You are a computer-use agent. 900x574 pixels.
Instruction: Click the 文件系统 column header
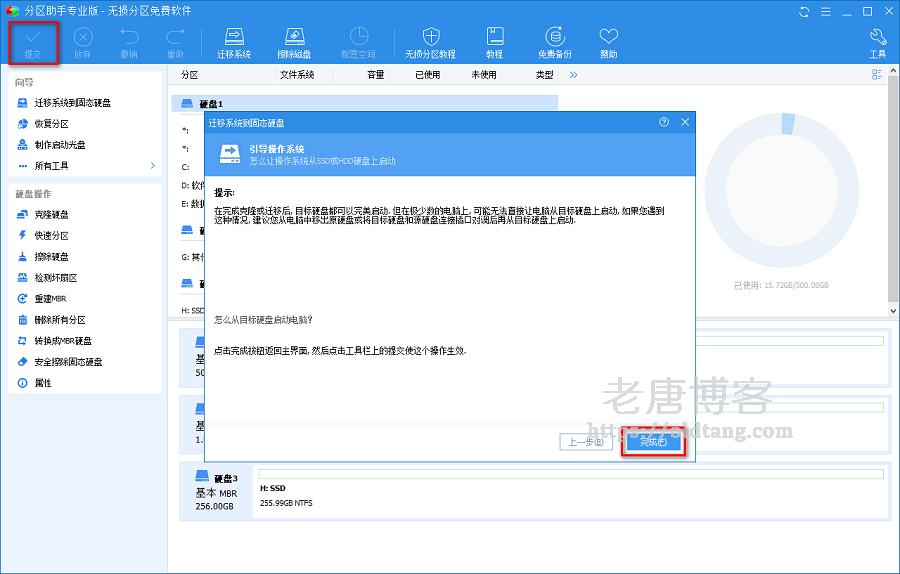pos(297,75)
